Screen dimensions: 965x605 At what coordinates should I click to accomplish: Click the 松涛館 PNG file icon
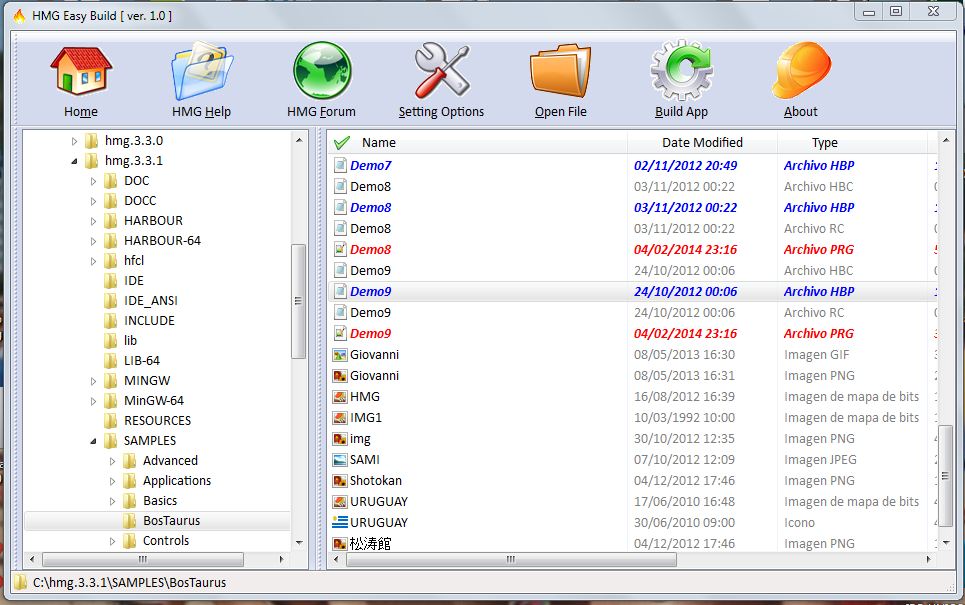[x=340, y=543]
